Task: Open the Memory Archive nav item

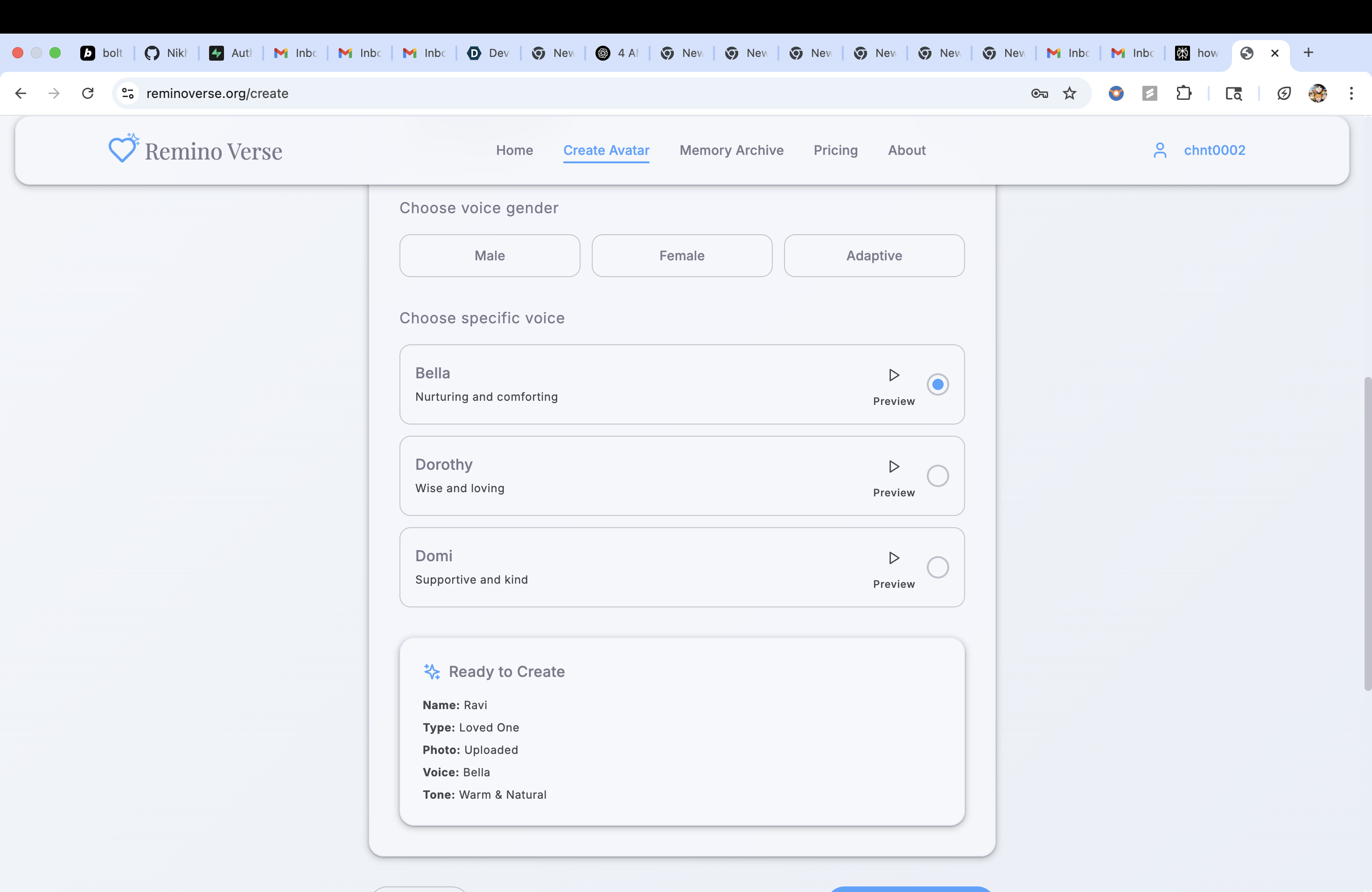Action: pyautogui.click(x=731, y=150)
